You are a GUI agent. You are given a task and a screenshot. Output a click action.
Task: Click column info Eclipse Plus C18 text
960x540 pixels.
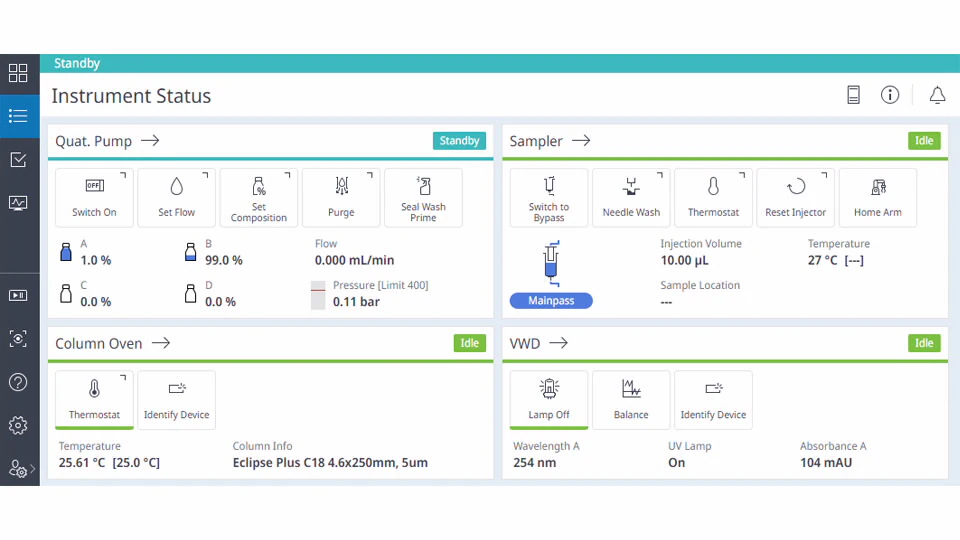[330, 463]
